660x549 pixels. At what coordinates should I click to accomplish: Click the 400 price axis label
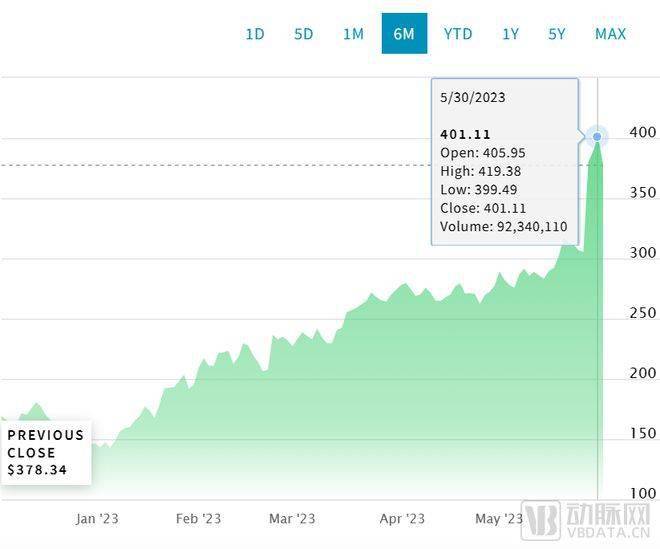pyautogui.click(x=641, y=132)
